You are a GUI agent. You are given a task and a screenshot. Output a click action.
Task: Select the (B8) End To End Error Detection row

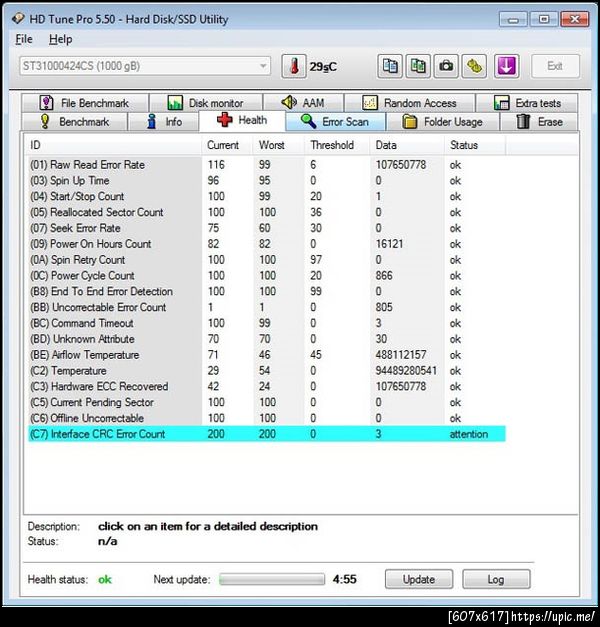pyautogui.click(x=267, y=292)
